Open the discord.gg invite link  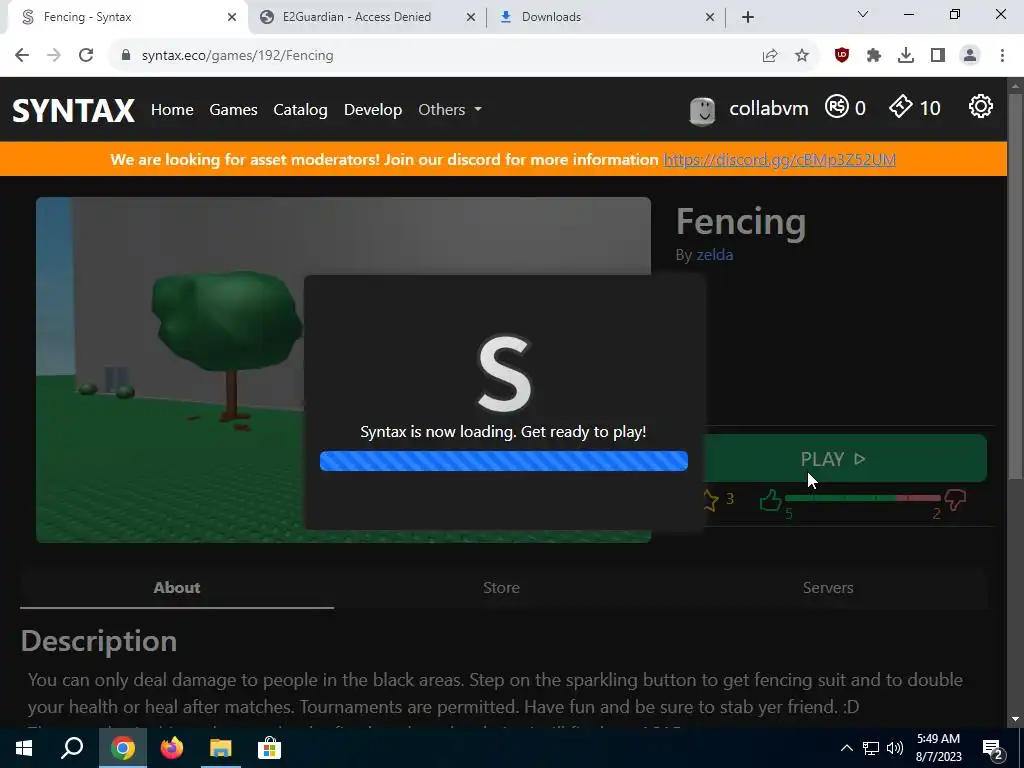[779, 160]
